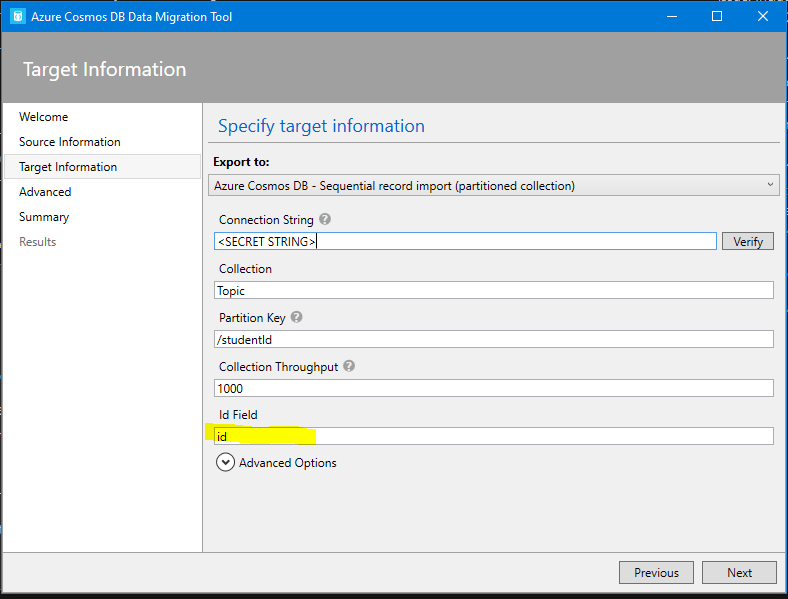The image size is (788, 599).
Task: Maximize the Data Migration Tool window
Action: pos(717,16)
